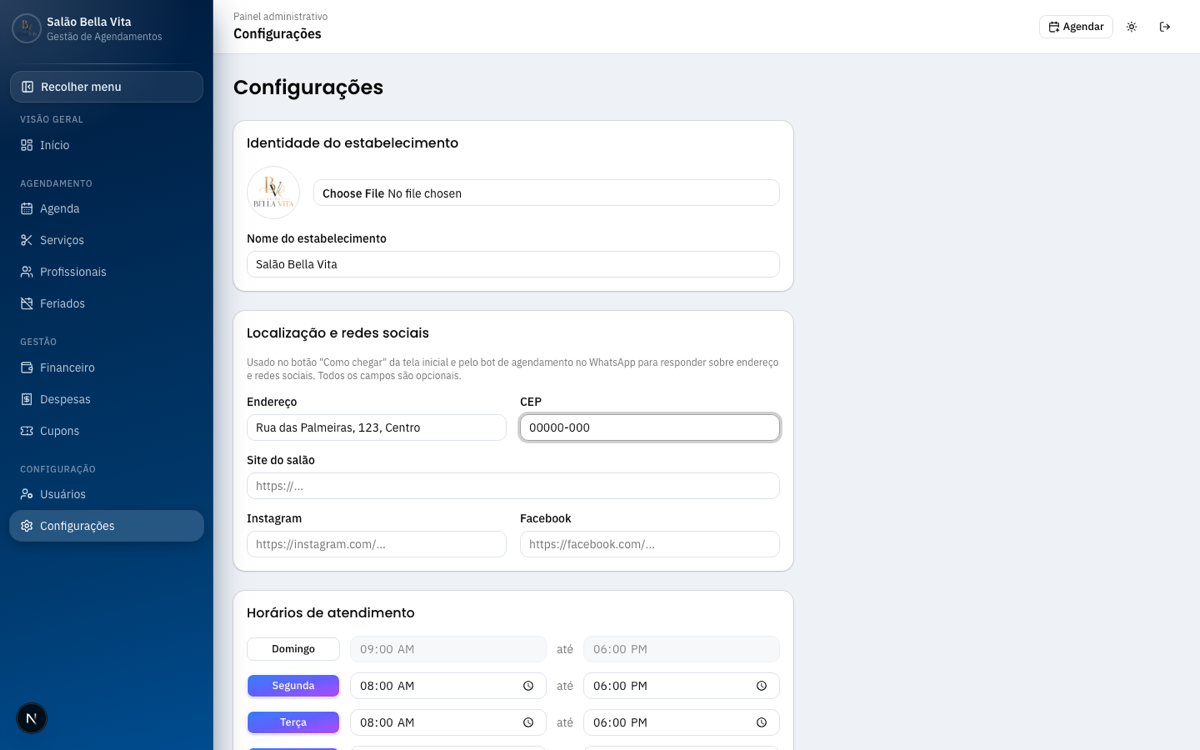Click Choose File to upload a logo

tap(353, 193)
